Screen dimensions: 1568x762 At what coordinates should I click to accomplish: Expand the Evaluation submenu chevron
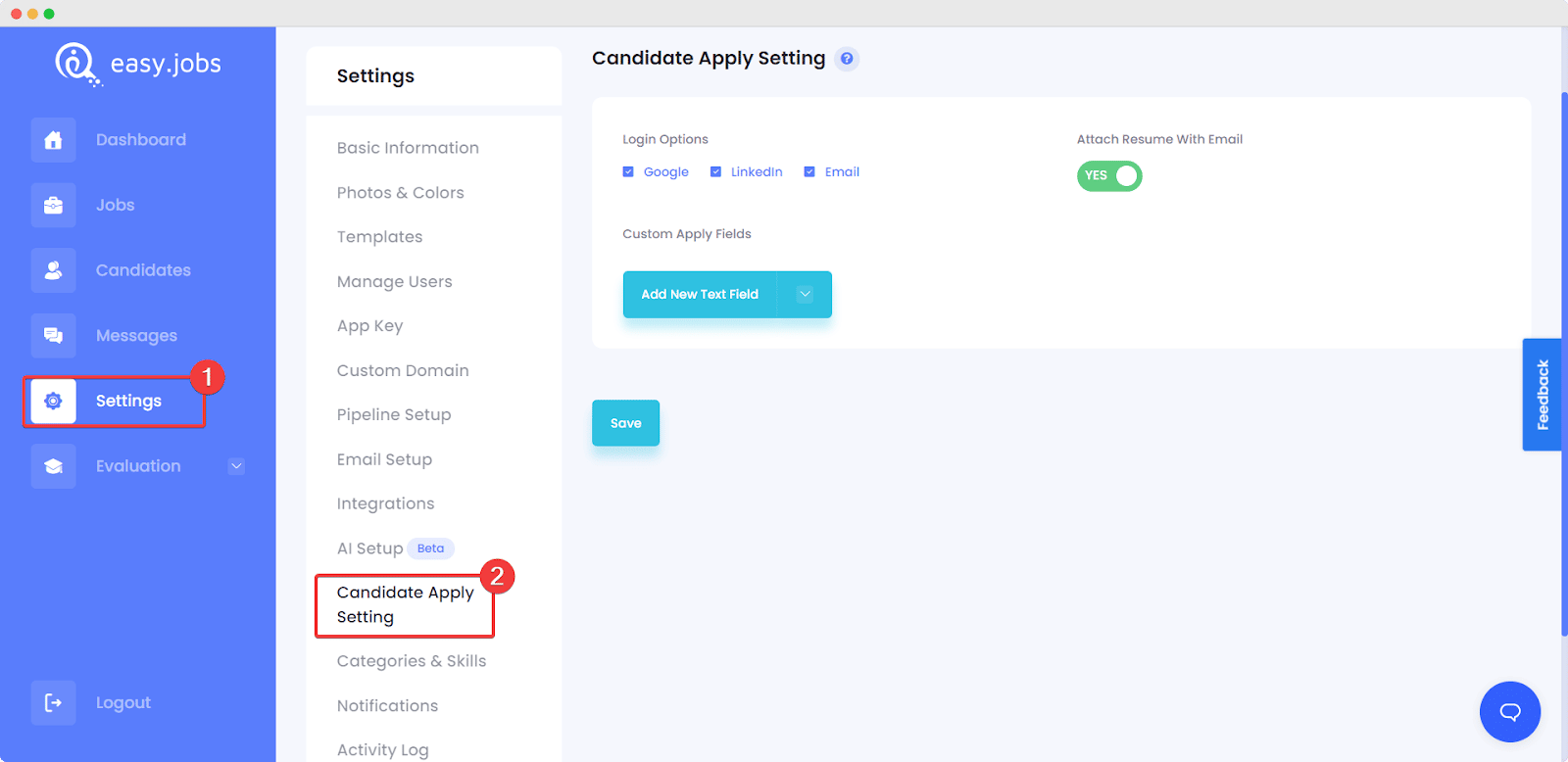[236, 466]
